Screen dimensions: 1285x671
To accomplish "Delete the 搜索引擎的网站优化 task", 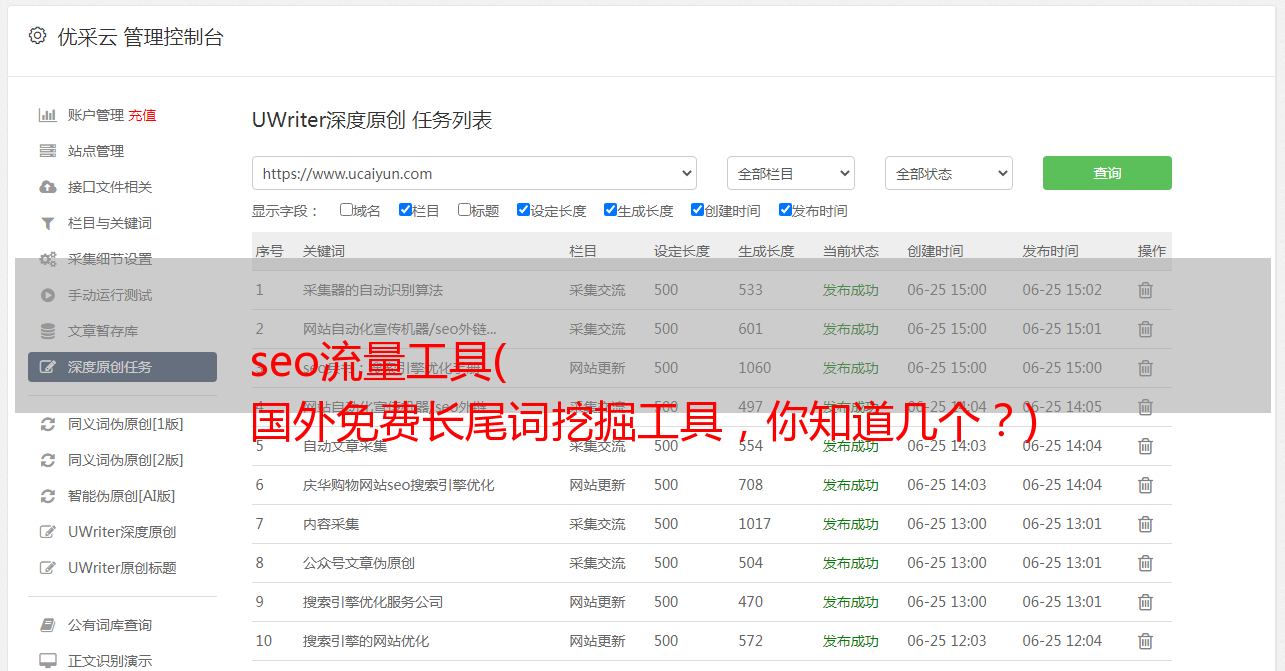I will point(1145,641).
